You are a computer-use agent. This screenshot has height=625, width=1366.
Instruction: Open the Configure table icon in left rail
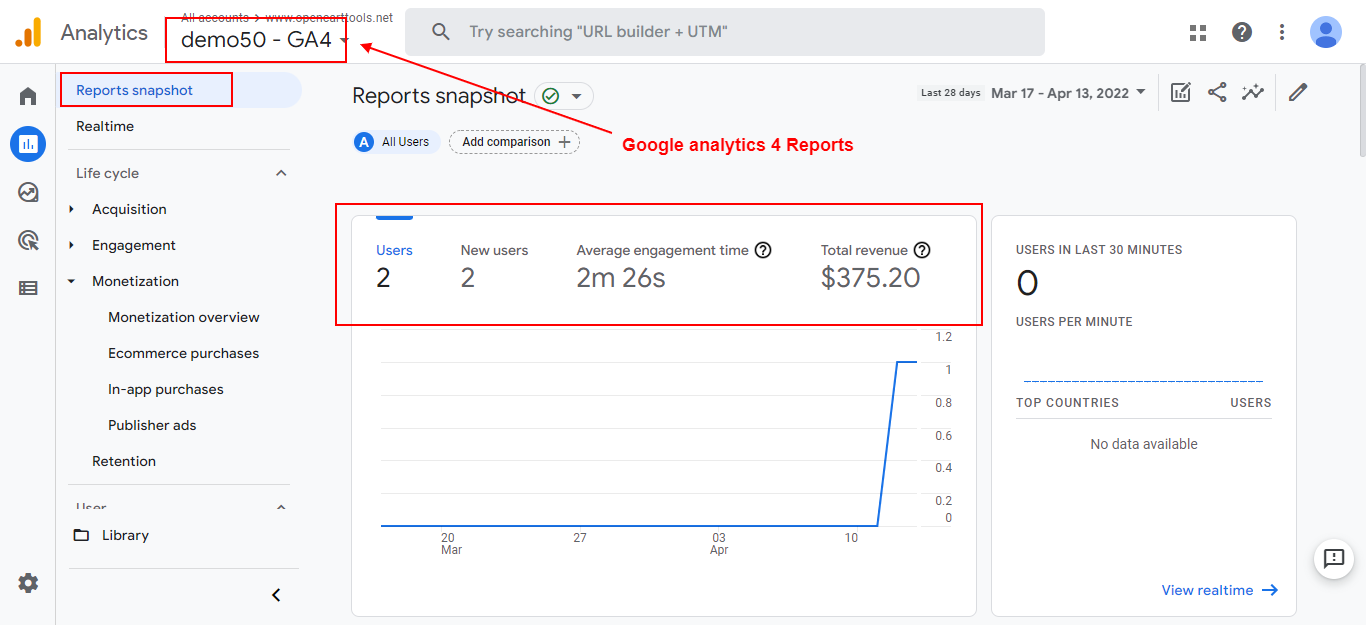(28, 288)
